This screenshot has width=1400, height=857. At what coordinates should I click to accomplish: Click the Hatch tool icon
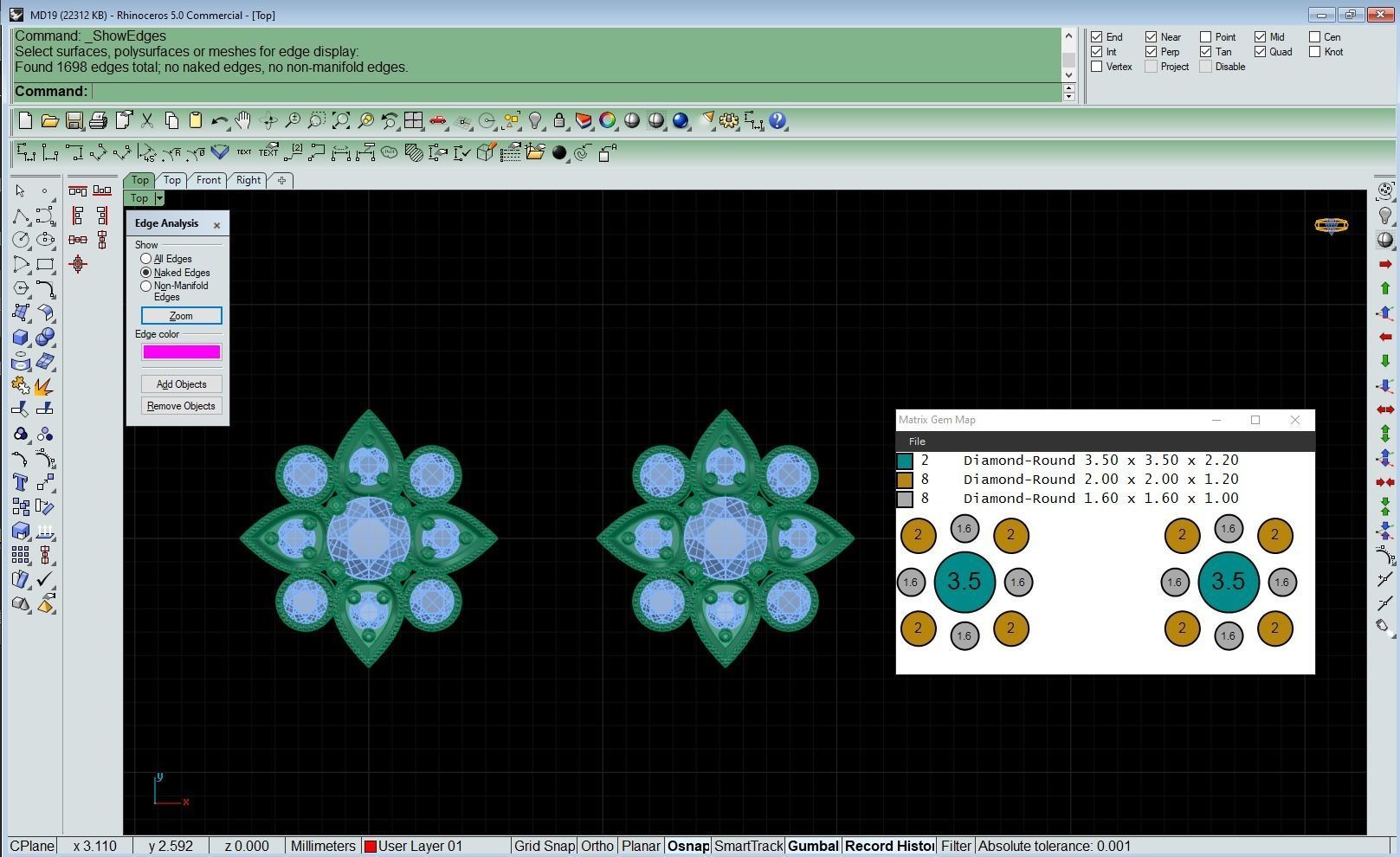tap(414, 153)
